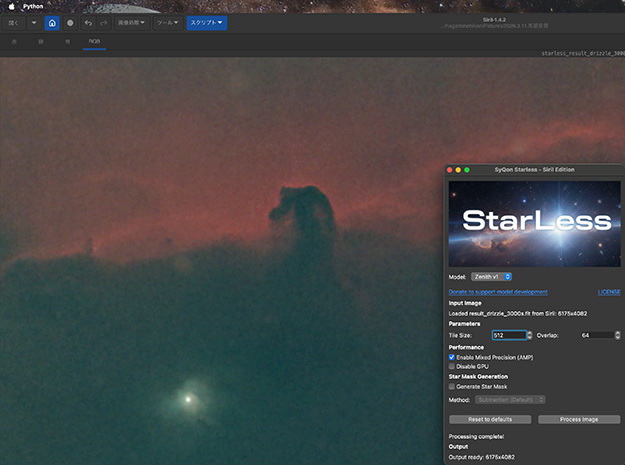
Task: Click the Tile Size stepper arrows
Action: [529, 335]
